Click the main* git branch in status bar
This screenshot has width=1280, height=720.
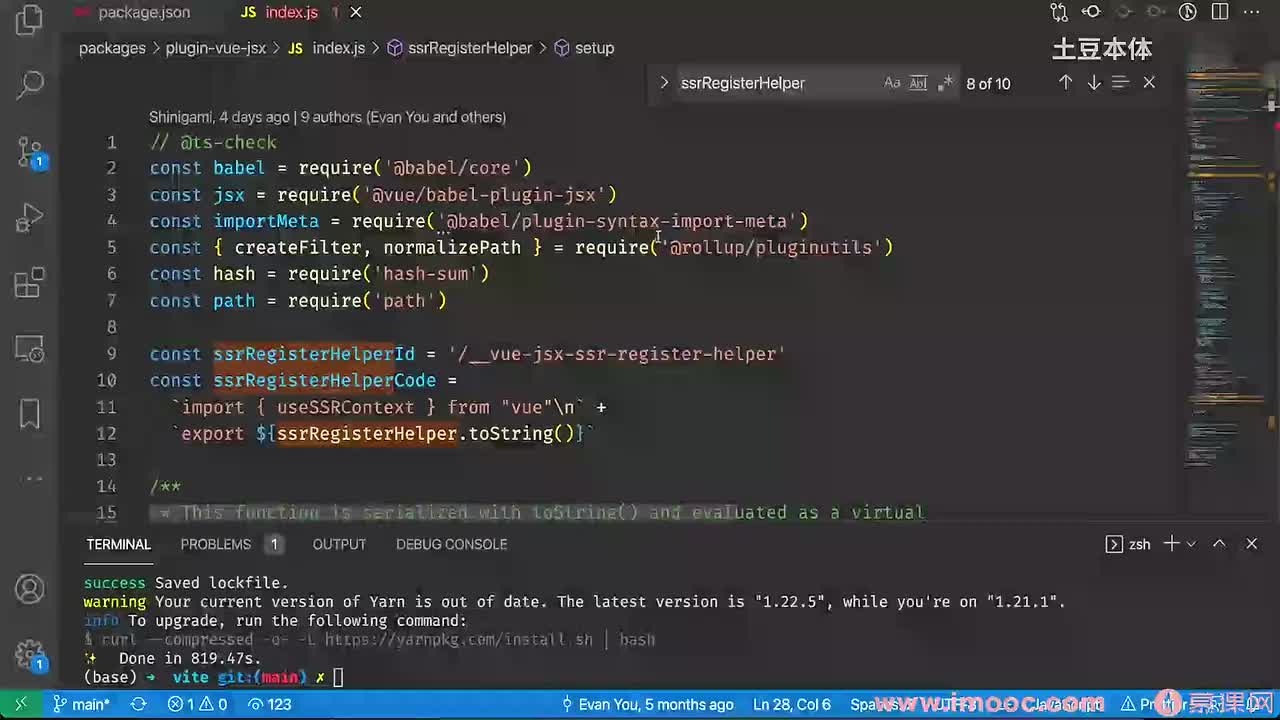click(81, 705)
